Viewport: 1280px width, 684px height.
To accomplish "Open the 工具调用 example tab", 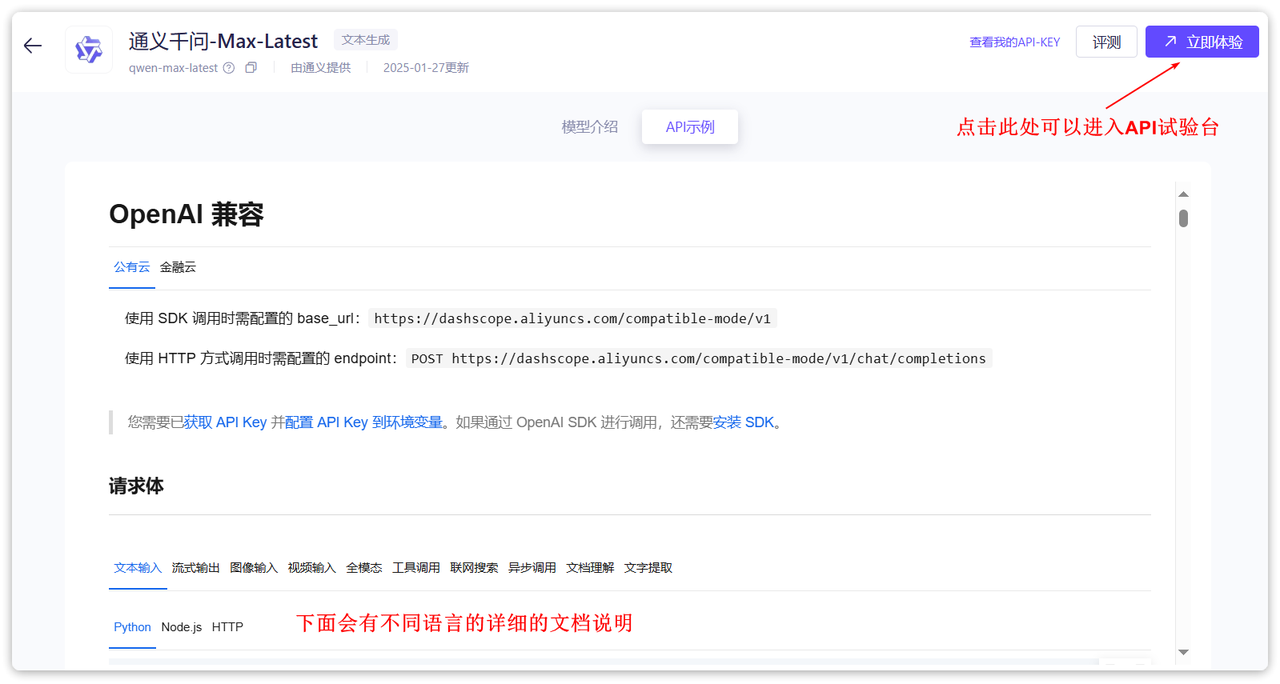I will 416,566.
